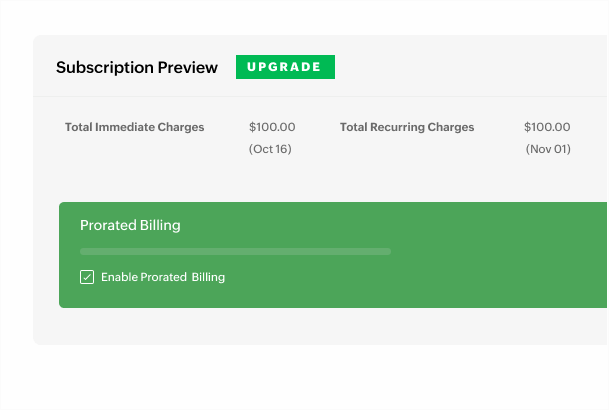Click the Total Immediate Charges label
Image resolution: width=609 pixels, height=410 pixels.
(x=134, y=127)
